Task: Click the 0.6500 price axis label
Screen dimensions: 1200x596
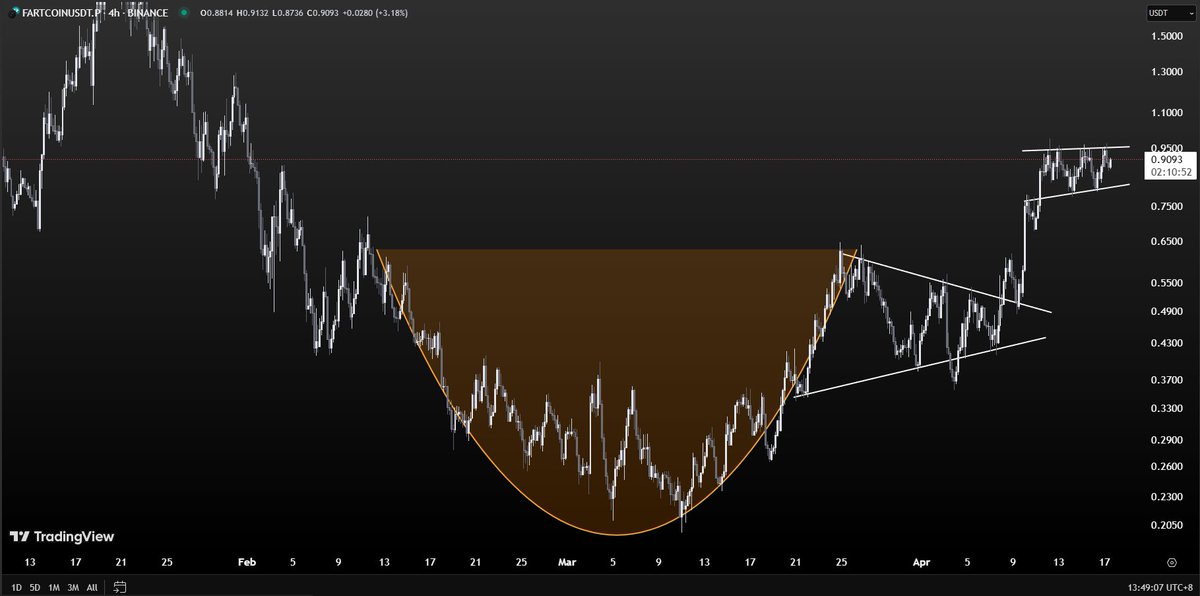Action: tap(1167, 242)
